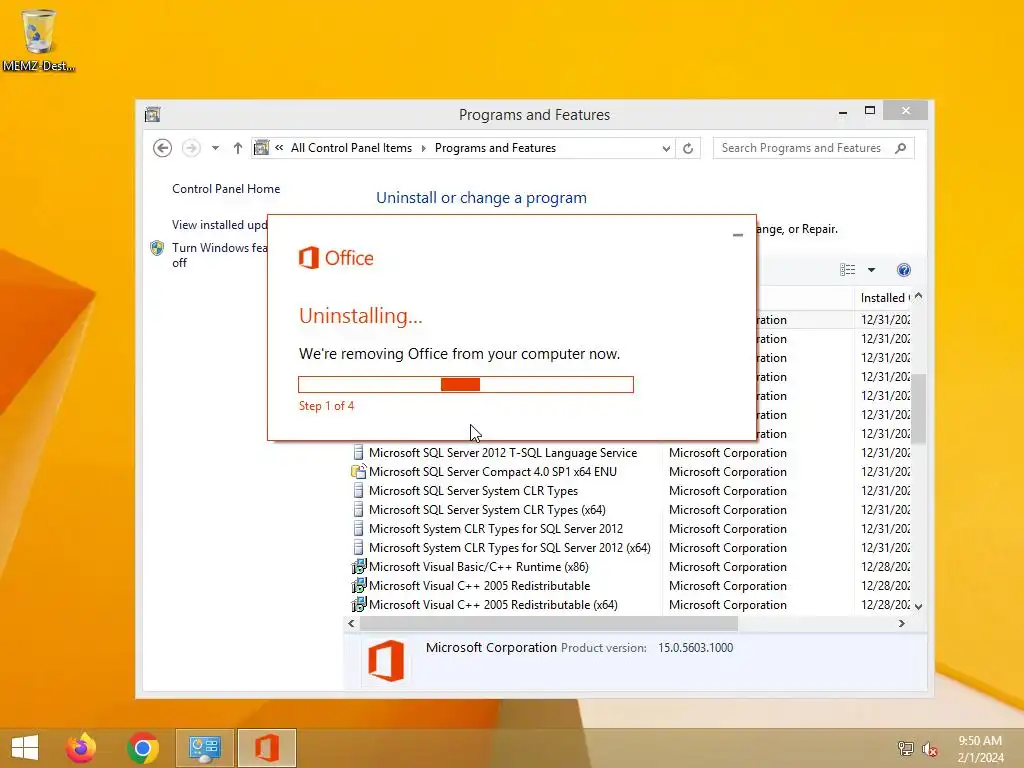This screenshot has height=768, width=1024.
Task: Open Turn Windows features on or off
Action: point(219,255)
